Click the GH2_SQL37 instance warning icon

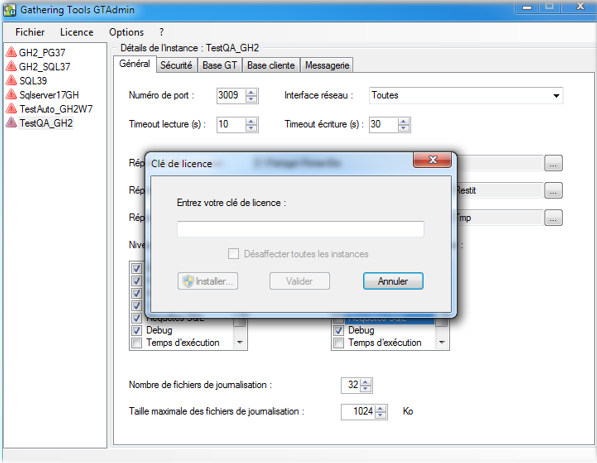click(11, 66)
